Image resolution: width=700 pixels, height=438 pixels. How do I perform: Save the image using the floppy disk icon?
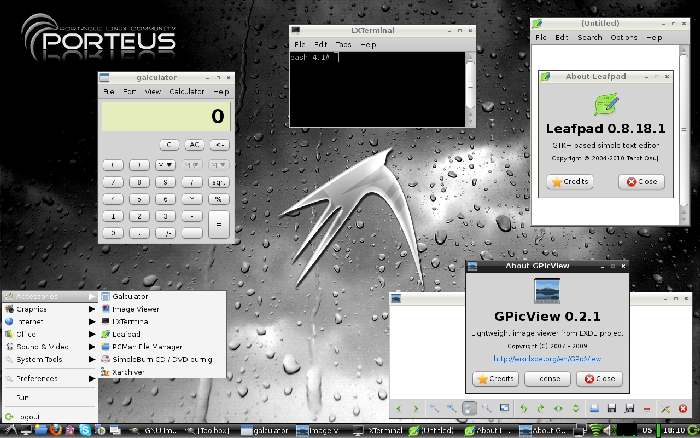tap(611, 408)
